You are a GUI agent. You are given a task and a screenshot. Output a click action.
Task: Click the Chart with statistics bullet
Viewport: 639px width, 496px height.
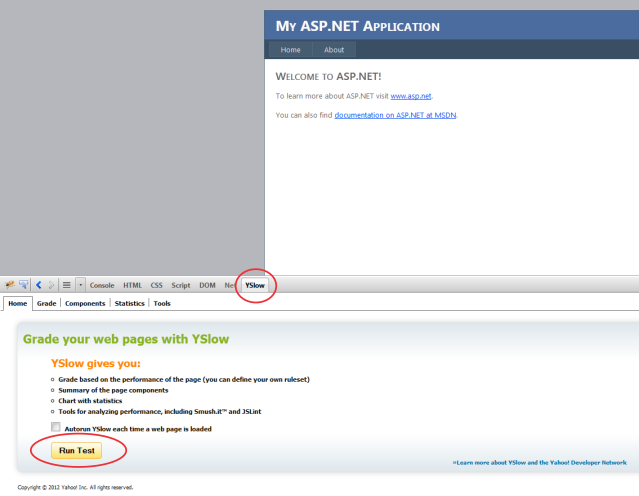pos(90,401)
